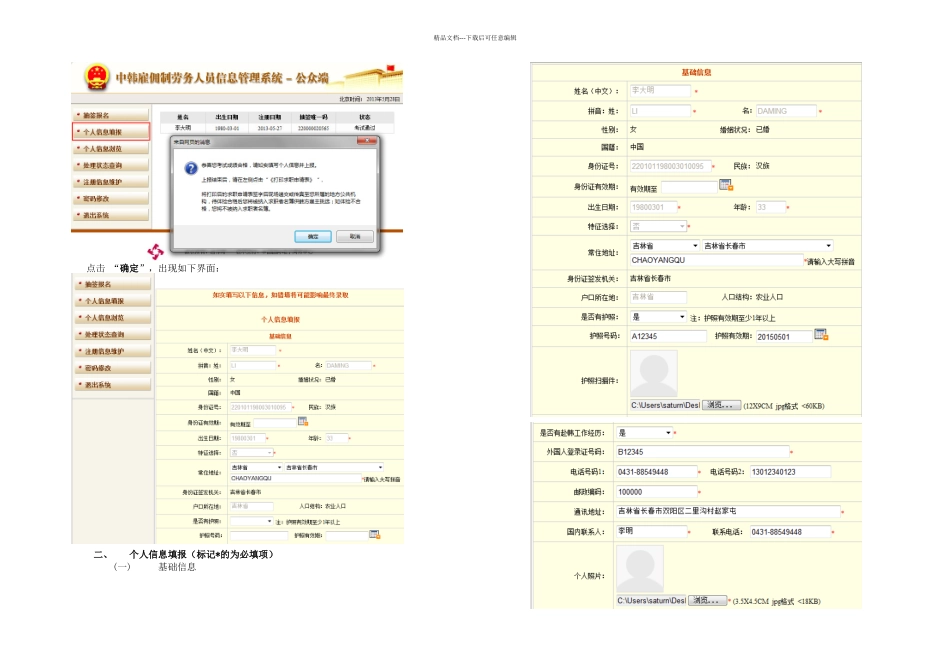The image size is (950, 672).
Task: Click the passport number field containing A12345
Action: pos(668,336)
